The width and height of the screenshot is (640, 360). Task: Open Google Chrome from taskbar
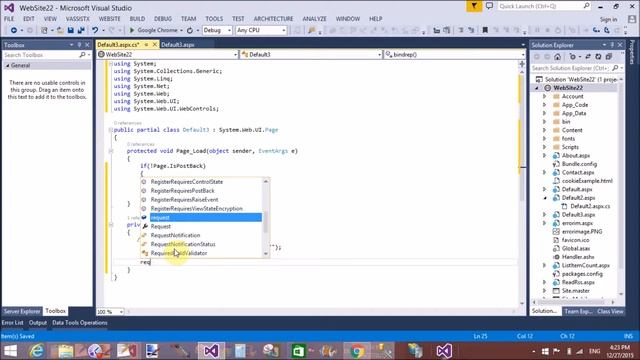(x=357, y=351)
